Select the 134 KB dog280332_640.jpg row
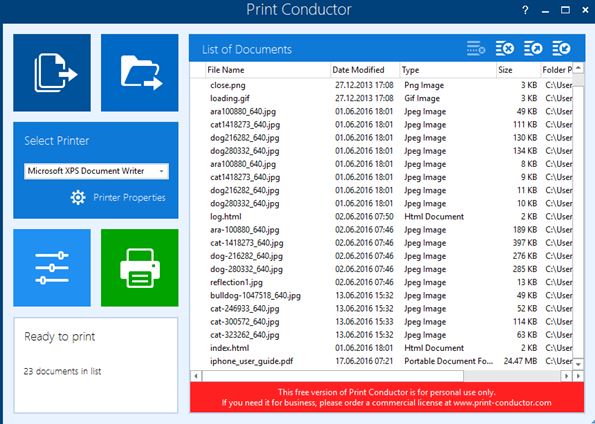This screenshot has height=424, width=595. (x=381, y=151)
